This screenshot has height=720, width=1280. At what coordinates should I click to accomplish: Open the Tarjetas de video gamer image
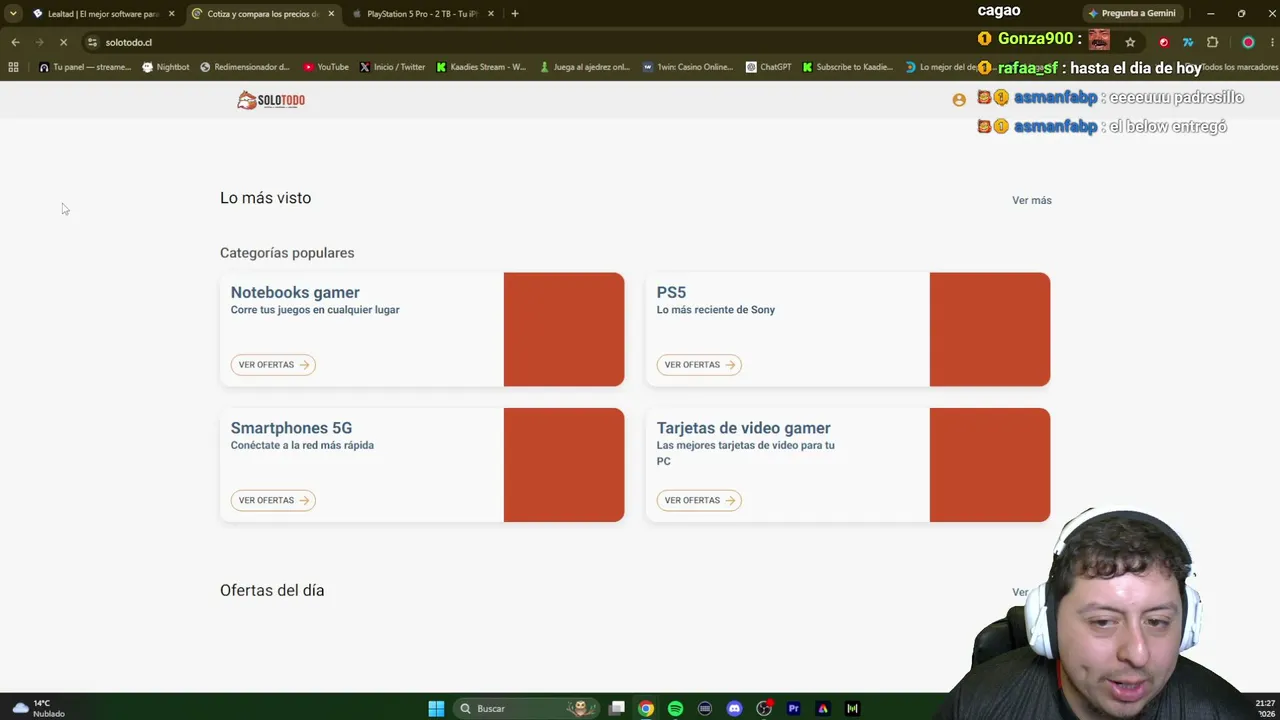990,465
